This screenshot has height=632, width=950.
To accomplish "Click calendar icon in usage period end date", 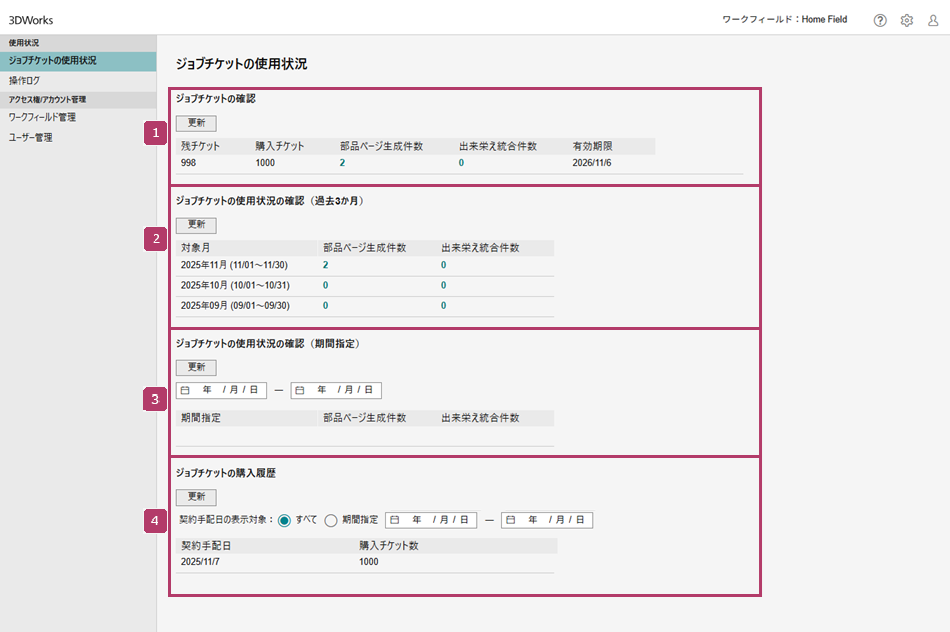I will coord(300,390).
